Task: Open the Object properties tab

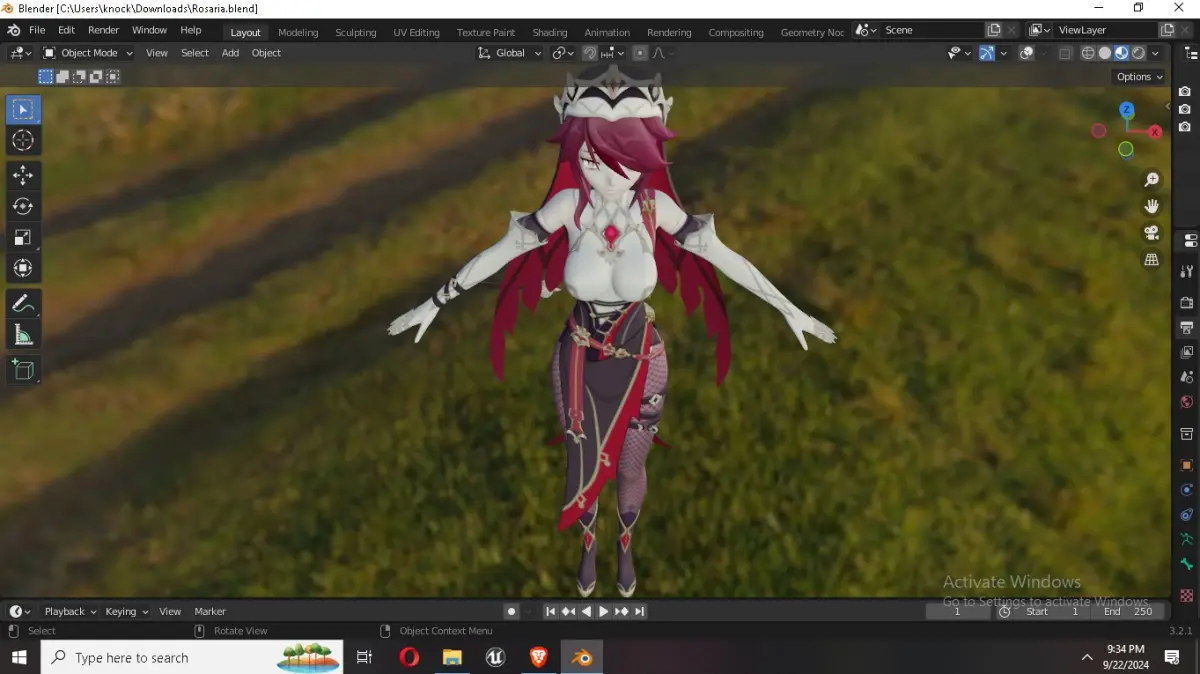Action: (x=1188, y=465)
